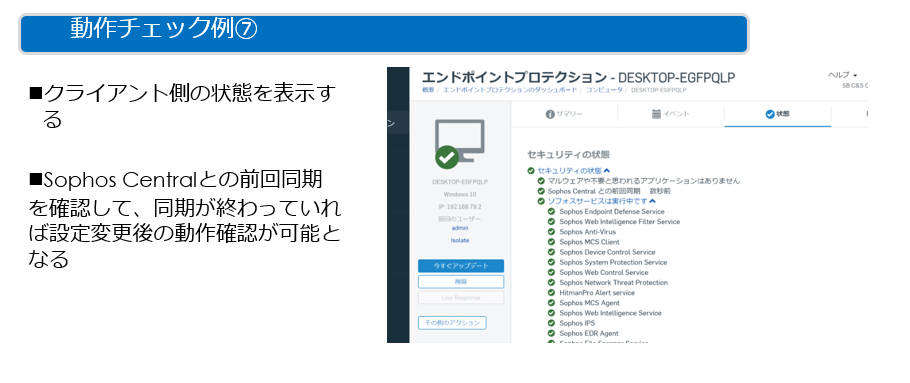
Task: Open the コンピュータ breadcrumb link
Action: coord(604,90)
